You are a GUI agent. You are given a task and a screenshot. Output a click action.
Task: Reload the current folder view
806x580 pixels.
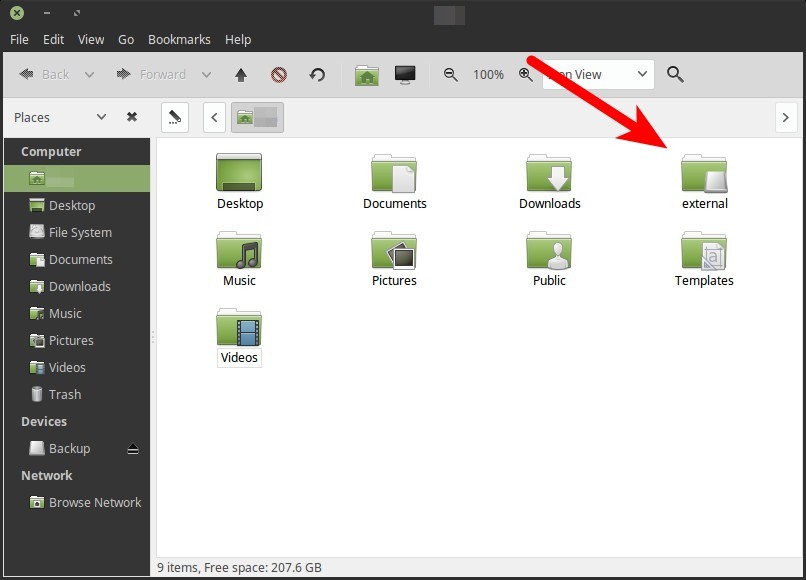tap(317, 75)
